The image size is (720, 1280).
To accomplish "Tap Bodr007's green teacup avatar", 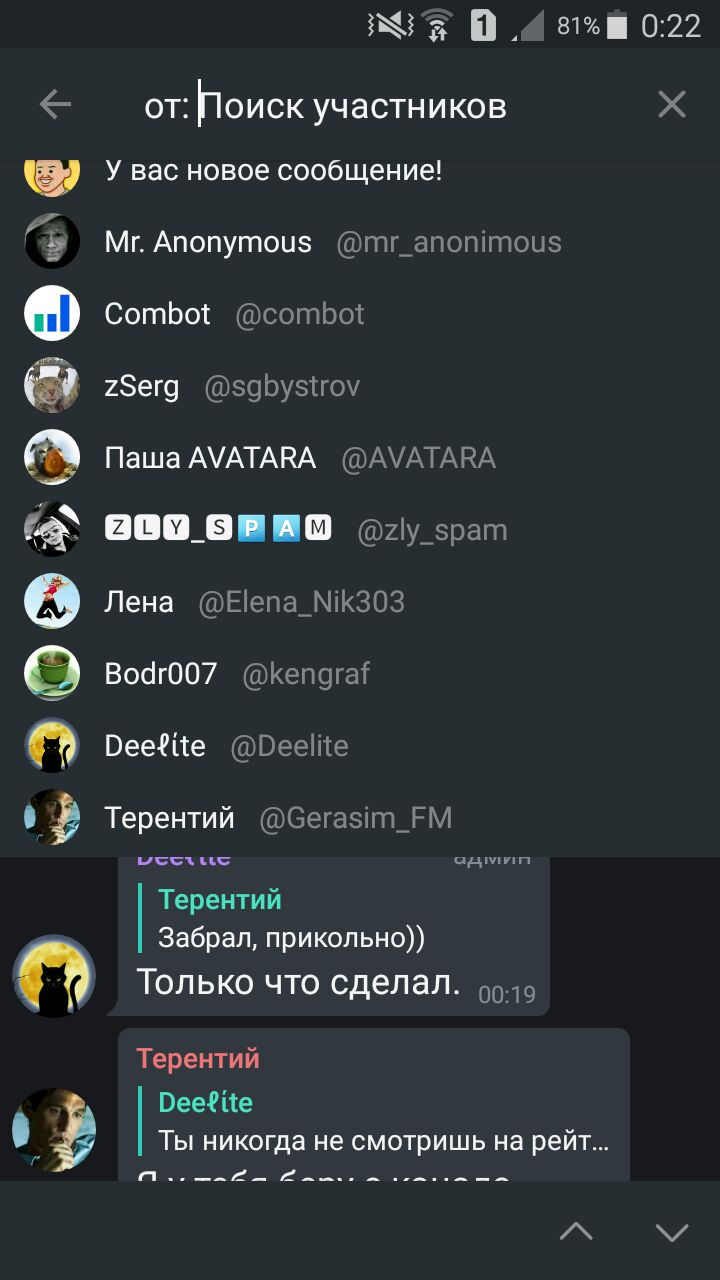I will point(52,674).
